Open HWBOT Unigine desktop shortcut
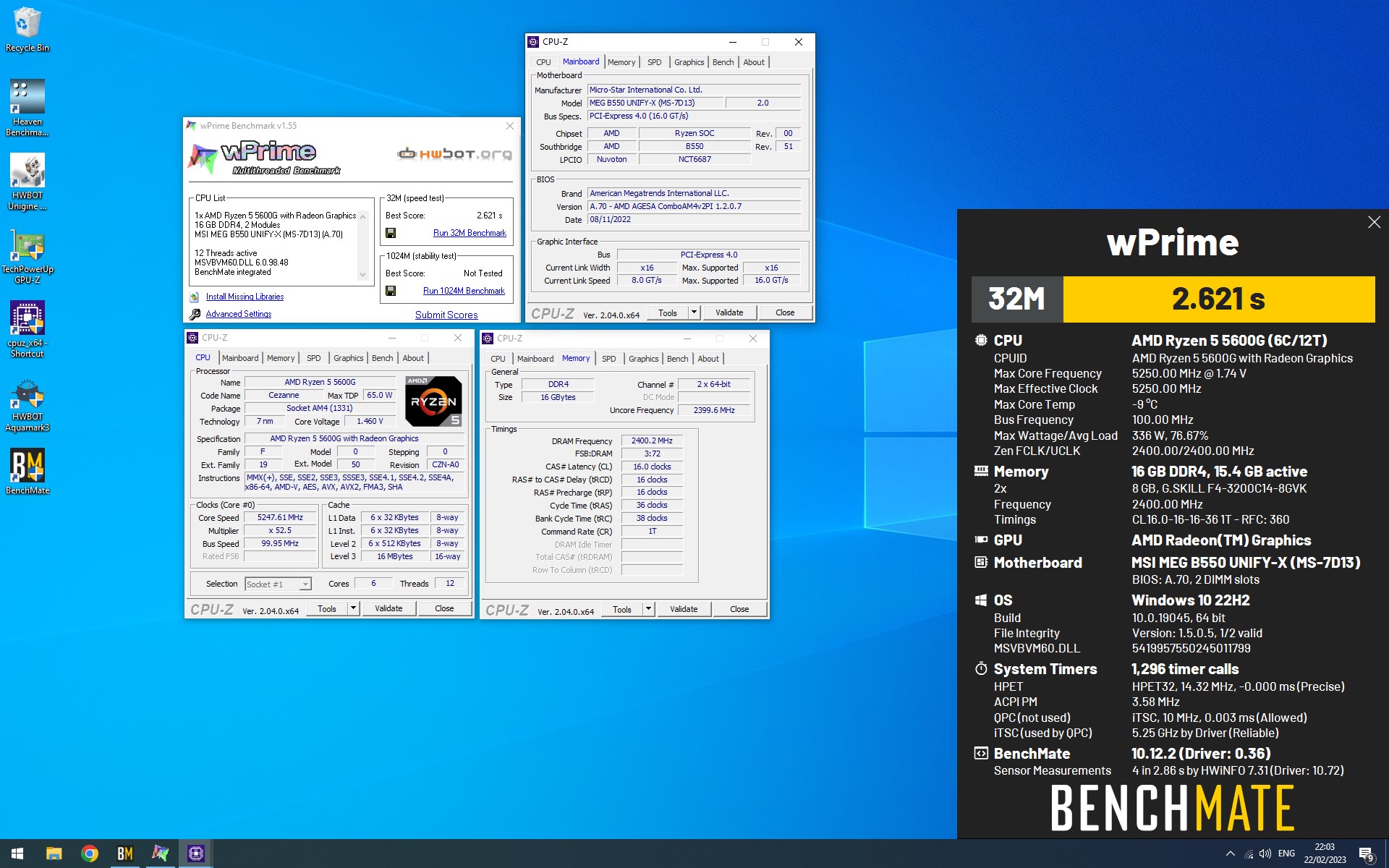The image size is (1389, 868). (27, 182)
